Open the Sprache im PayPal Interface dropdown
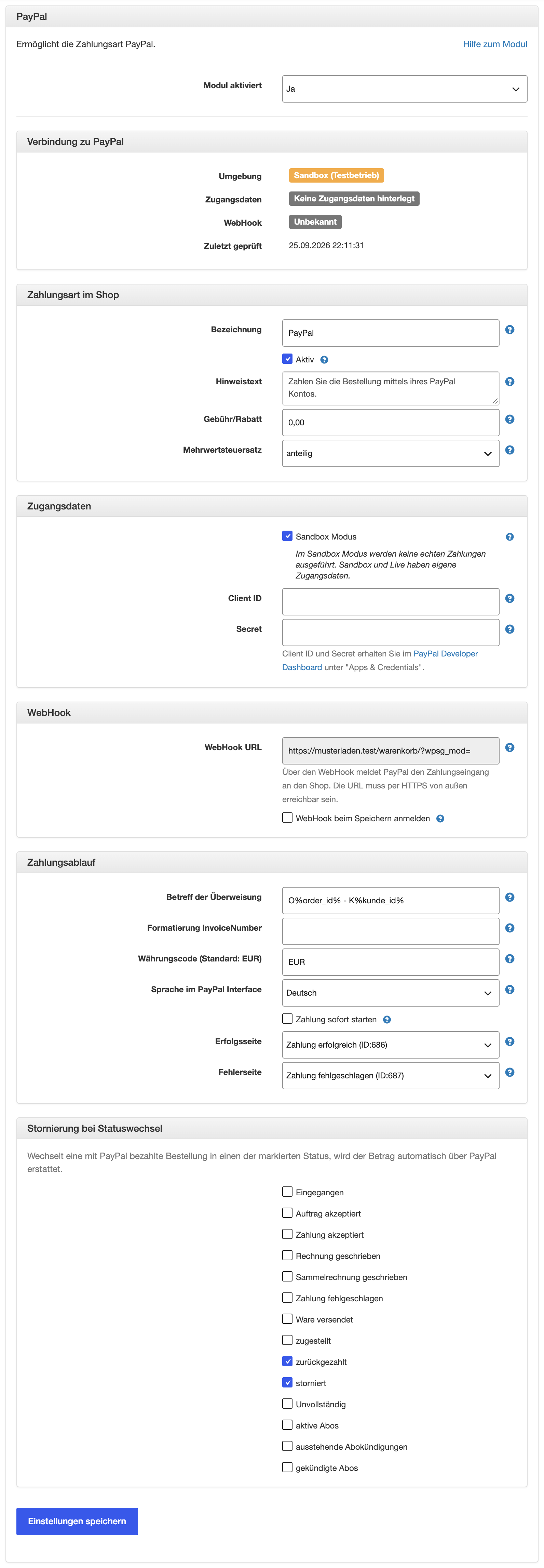The height and width of the screenshot is (1568, 544). (x=391, y=993)
